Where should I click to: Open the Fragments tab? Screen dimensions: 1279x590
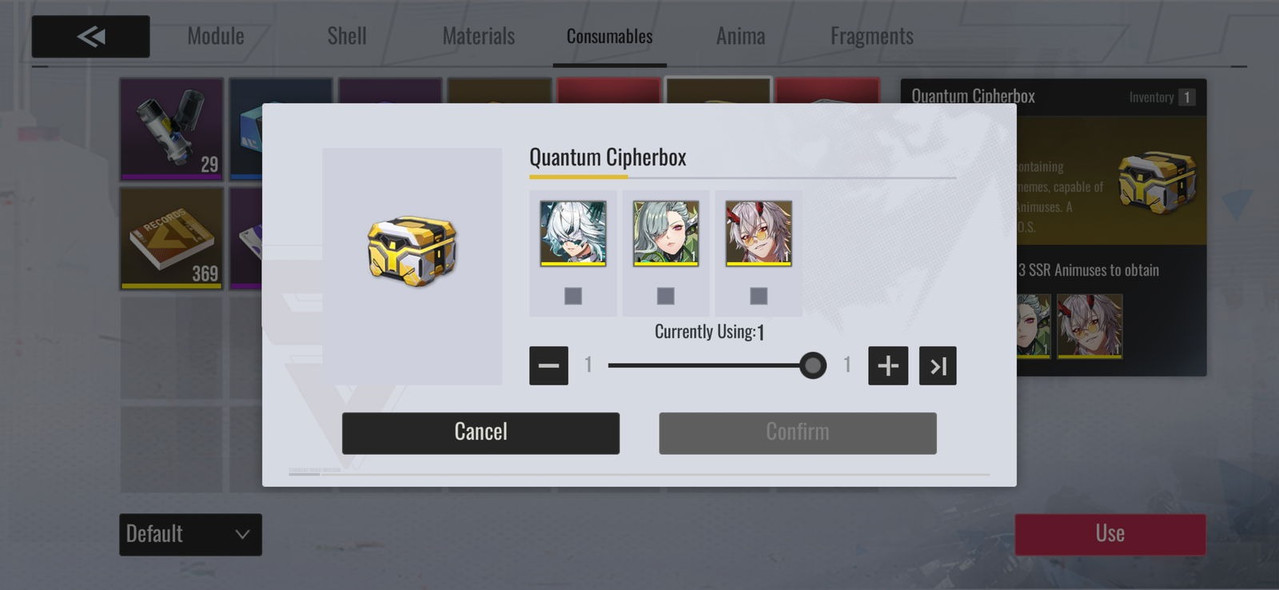point(872,36)
